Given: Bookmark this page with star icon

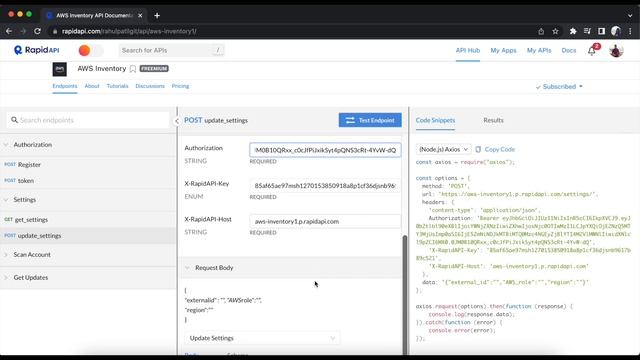Looking at the screenshot, I should point(555,31).
